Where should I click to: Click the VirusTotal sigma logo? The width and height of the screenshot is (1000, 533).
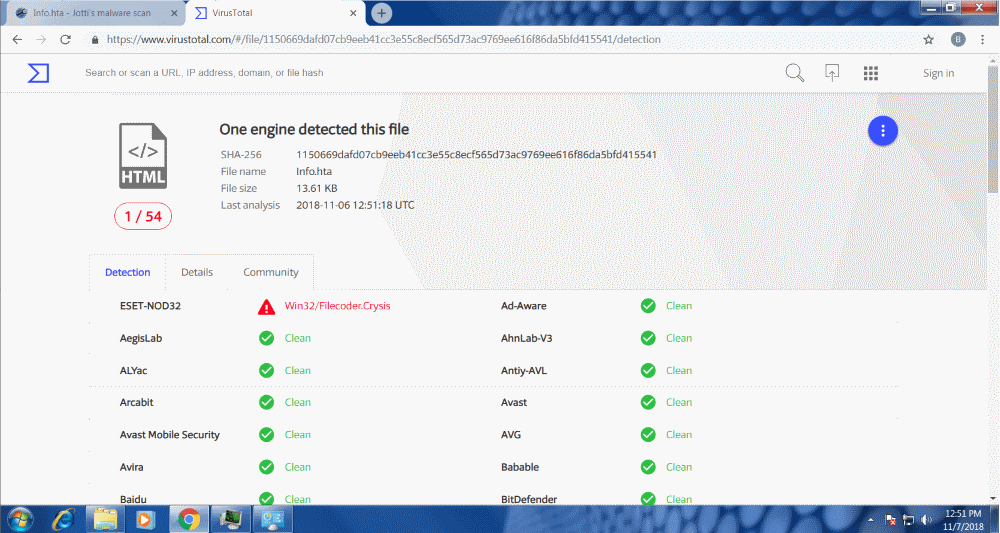(x=38, y=73)
